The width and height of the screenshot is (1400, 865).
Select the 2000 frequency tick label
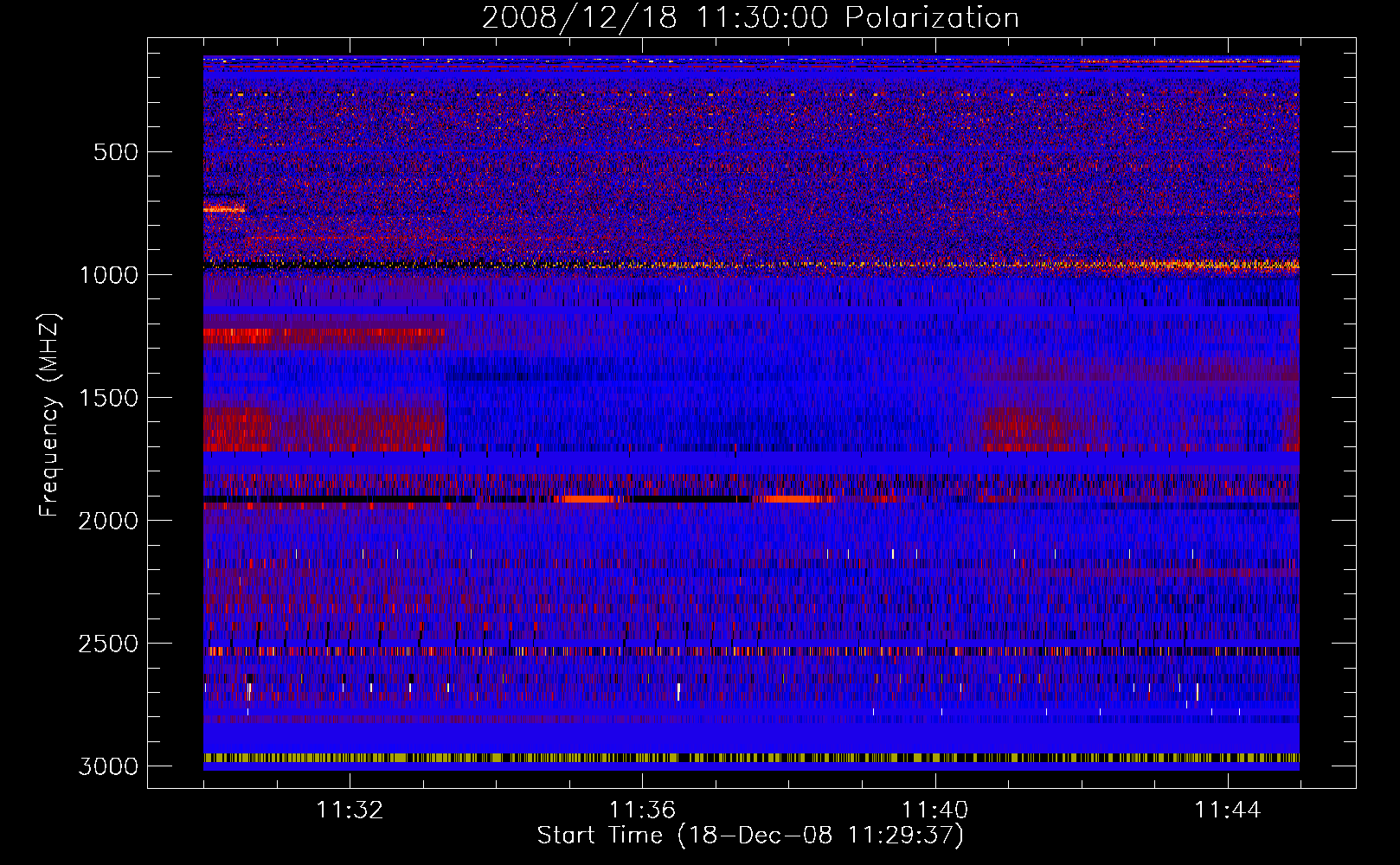click(108, 521)
